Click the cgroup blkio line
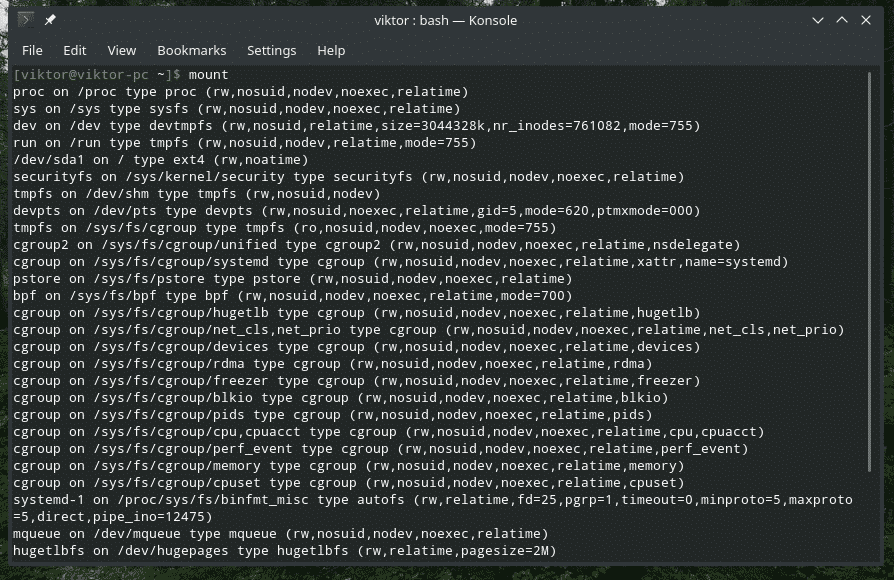 [340, 398]
